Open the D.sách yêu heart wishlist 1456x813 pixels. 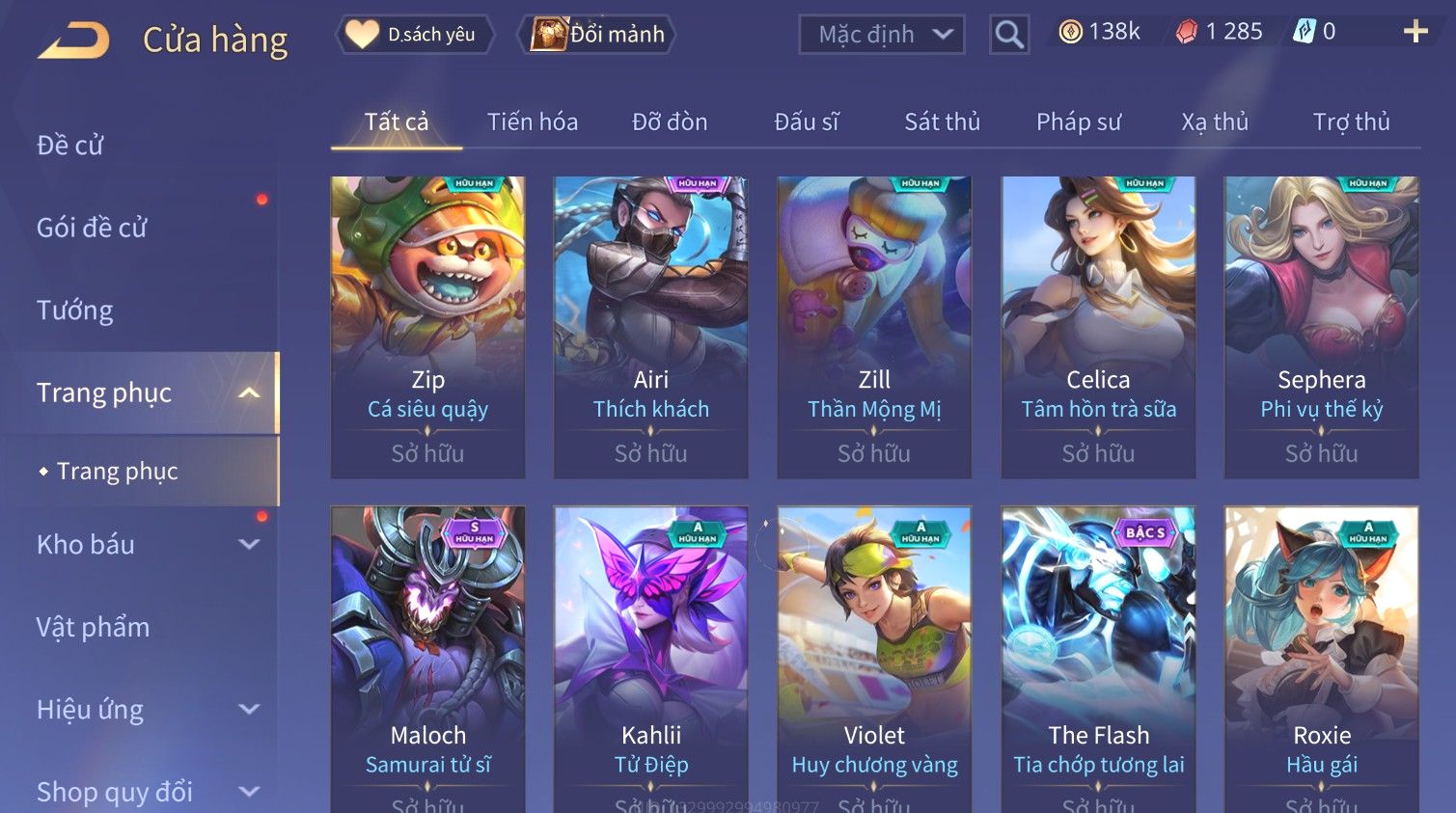click(415, 35)
